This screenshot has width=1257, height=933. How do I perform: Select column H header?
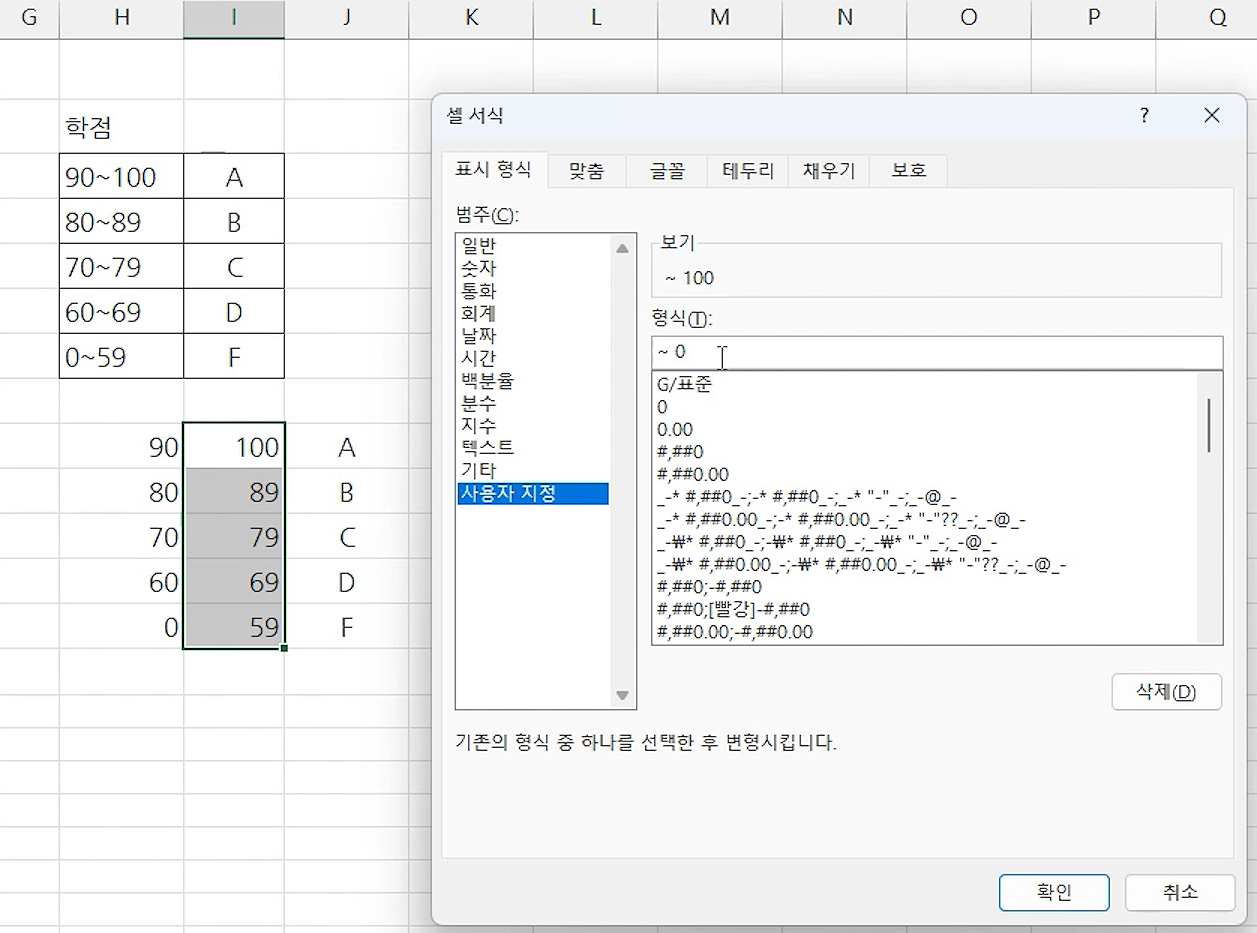tap(122, 17)
